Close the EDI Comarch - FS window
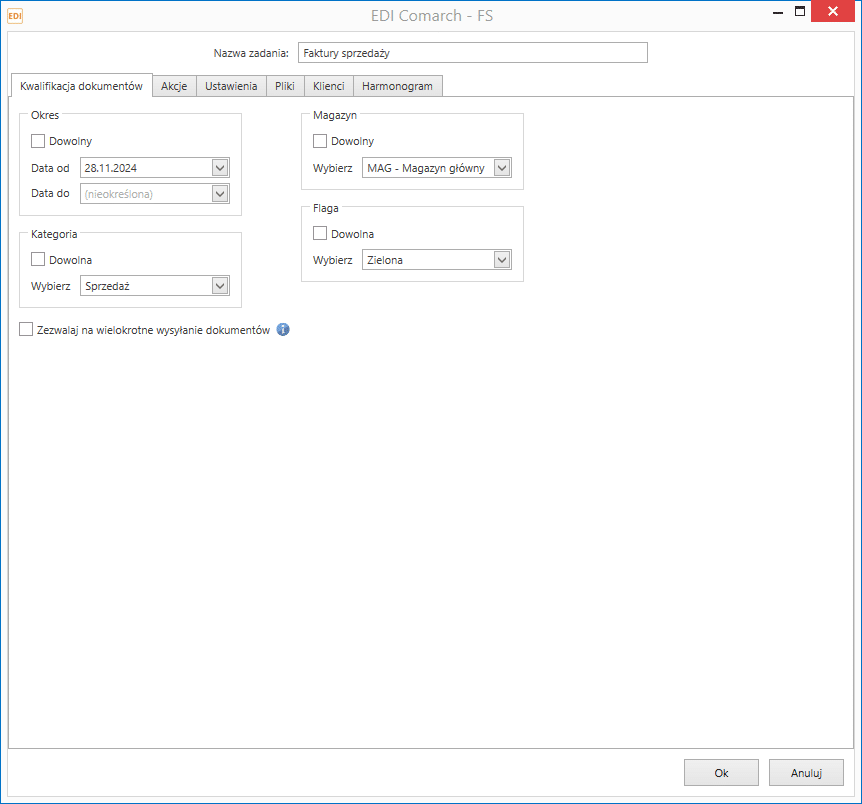The height and width of the screenshot is (804, 862). coord(833,12)
